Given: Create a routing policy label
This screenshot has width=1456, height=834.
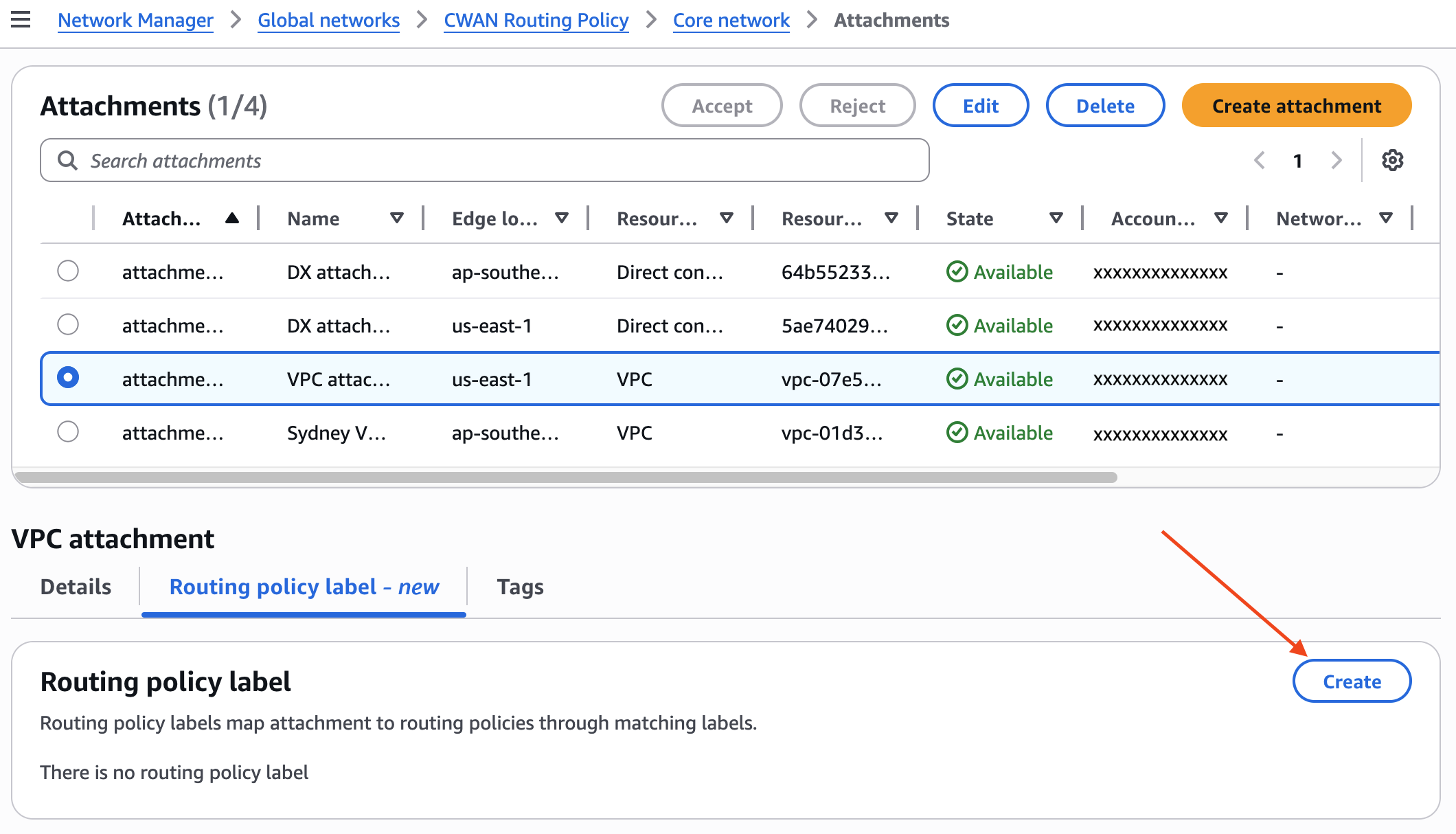Looking at the screenshot, I should click(1351, 681).
